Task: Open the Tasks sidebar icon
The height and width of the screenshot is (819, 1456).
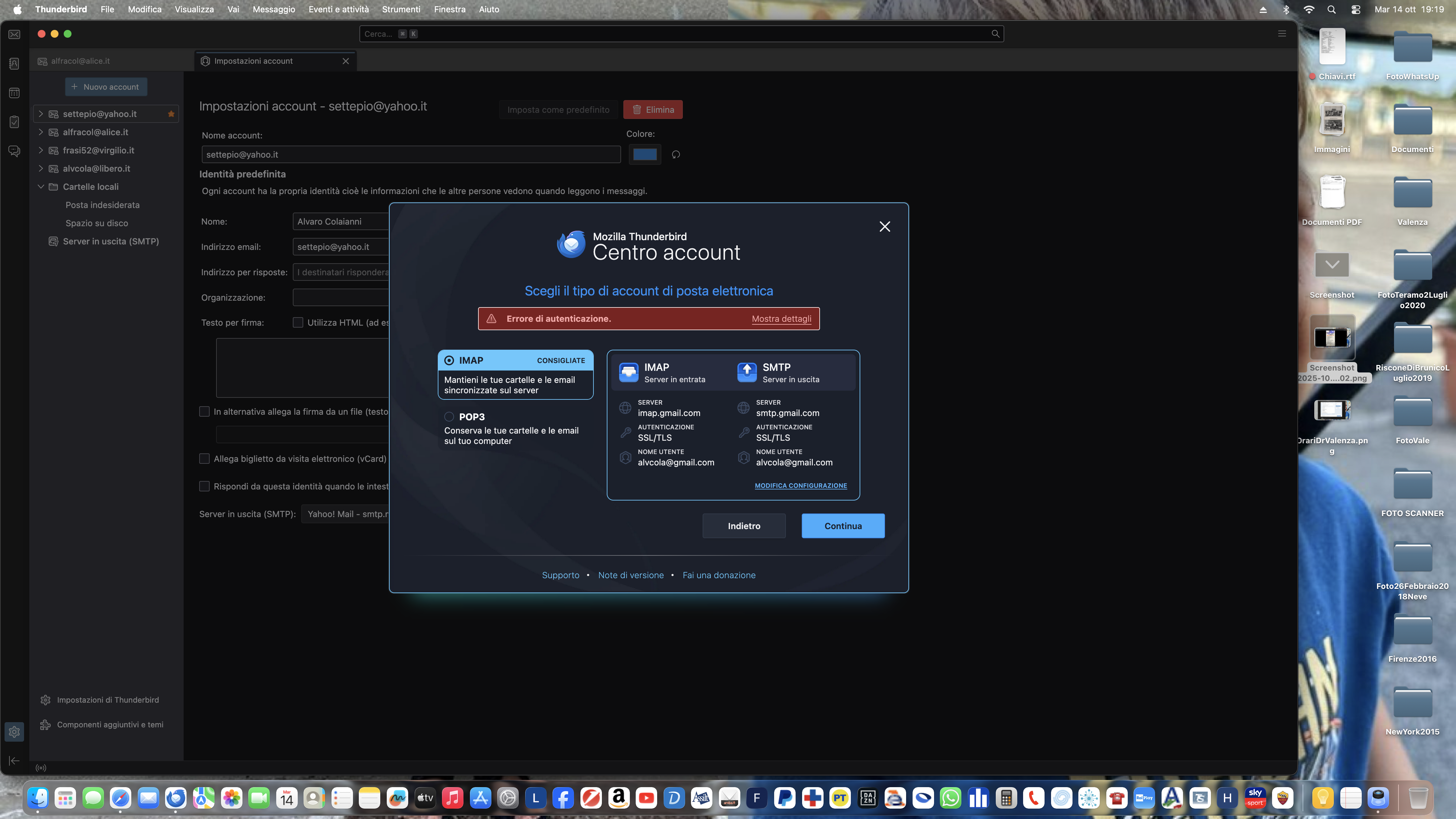Action: [x=15, y=122]
